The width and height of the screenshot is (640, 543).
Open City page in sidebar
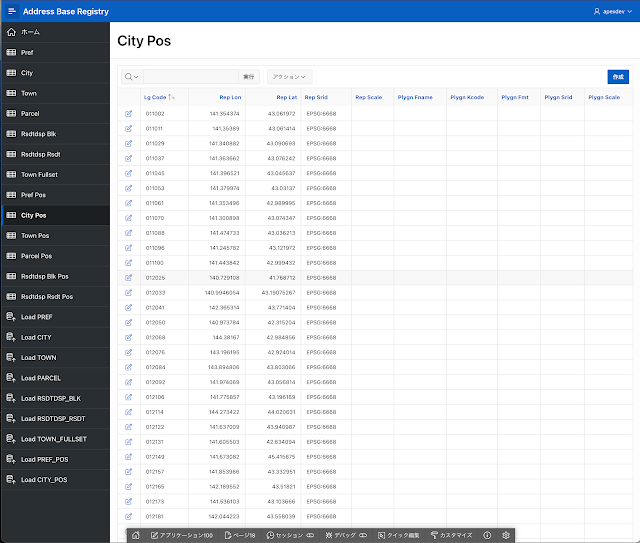55,73
